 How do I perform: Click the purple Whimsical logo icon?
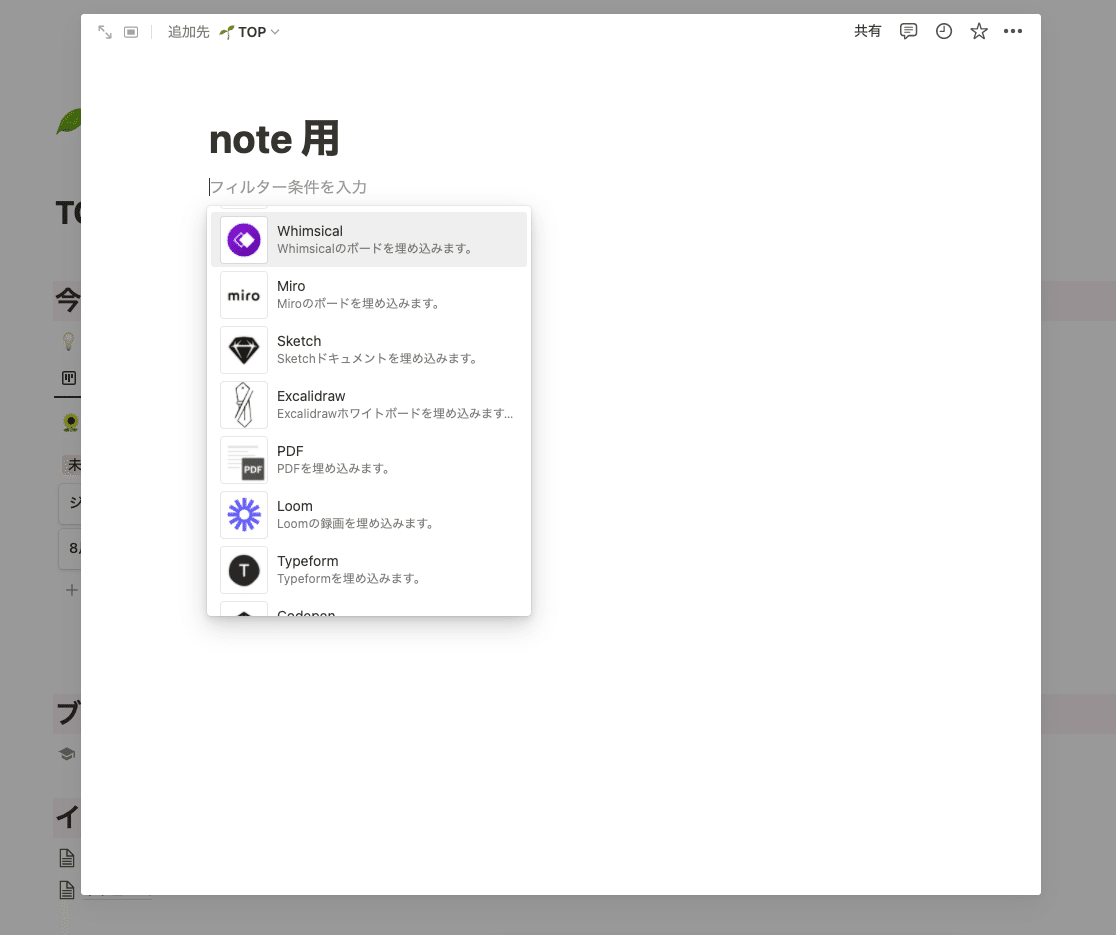[244, 240]
